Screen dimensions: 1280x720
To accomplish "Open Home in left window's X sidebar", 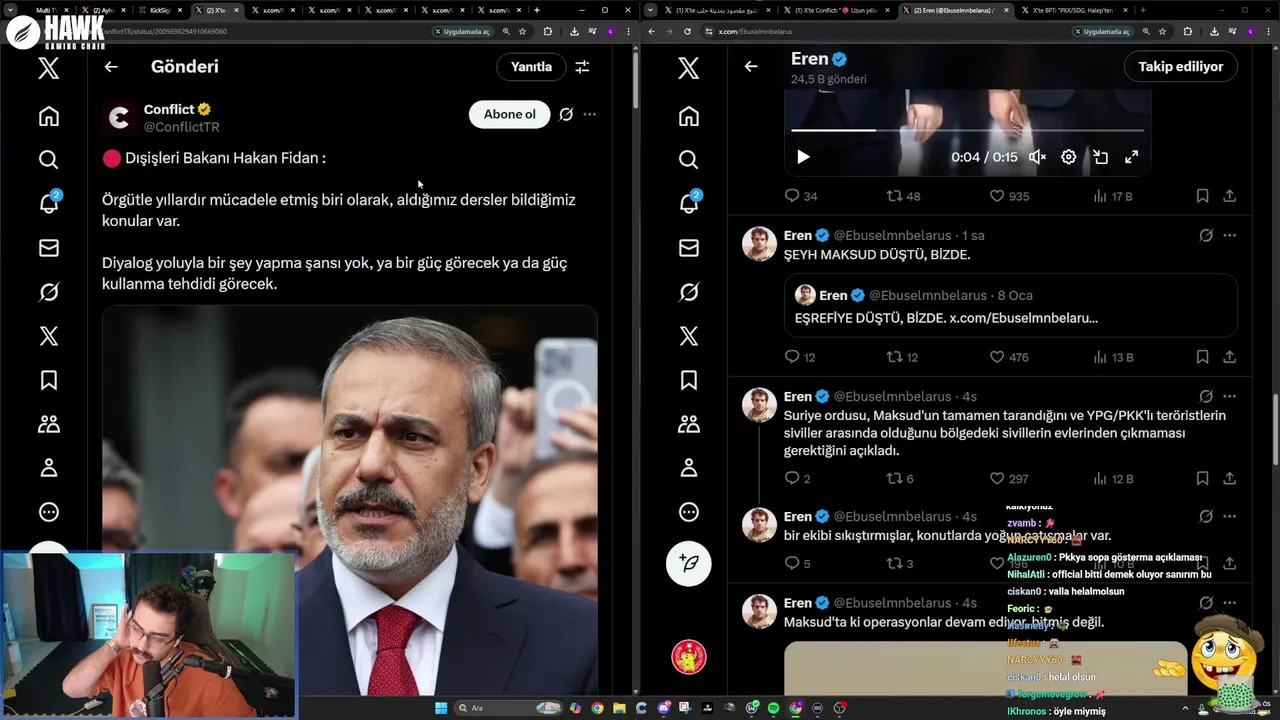I will tap(48, 116).
